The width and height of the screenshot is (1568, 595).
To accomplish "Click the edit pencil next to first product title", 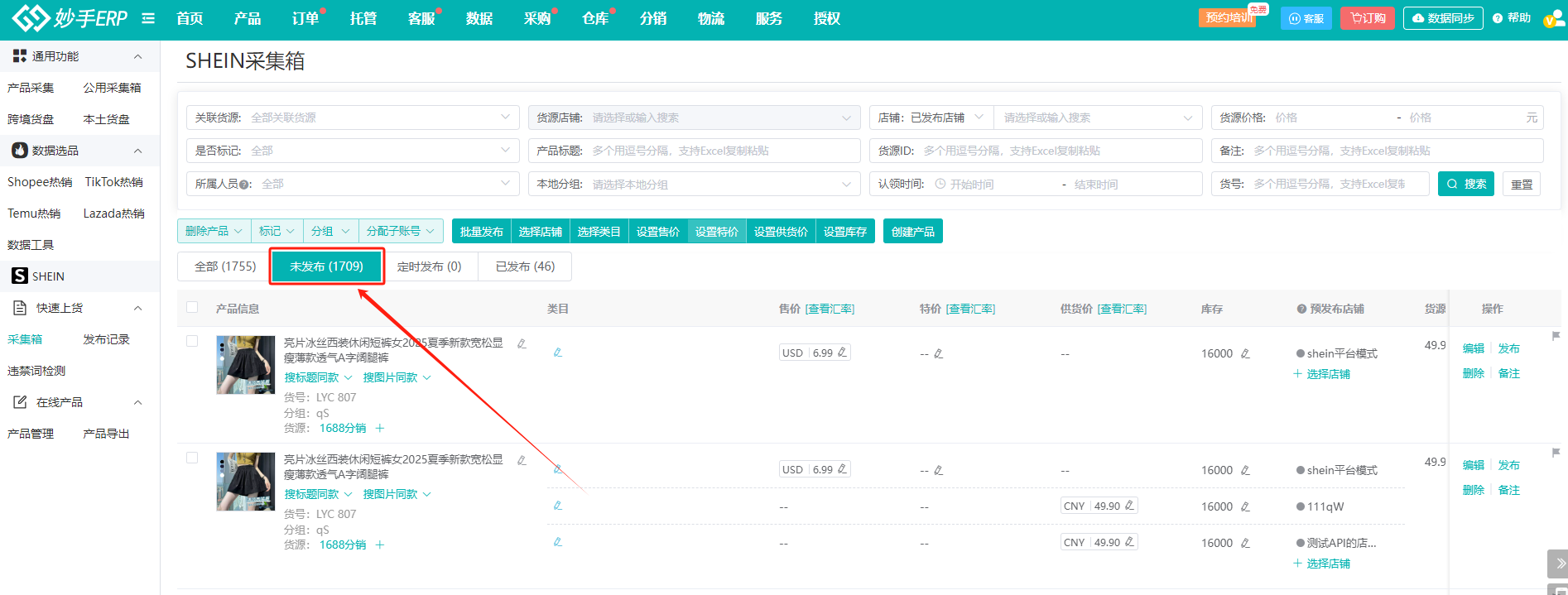I will click(x=522, y=343).
